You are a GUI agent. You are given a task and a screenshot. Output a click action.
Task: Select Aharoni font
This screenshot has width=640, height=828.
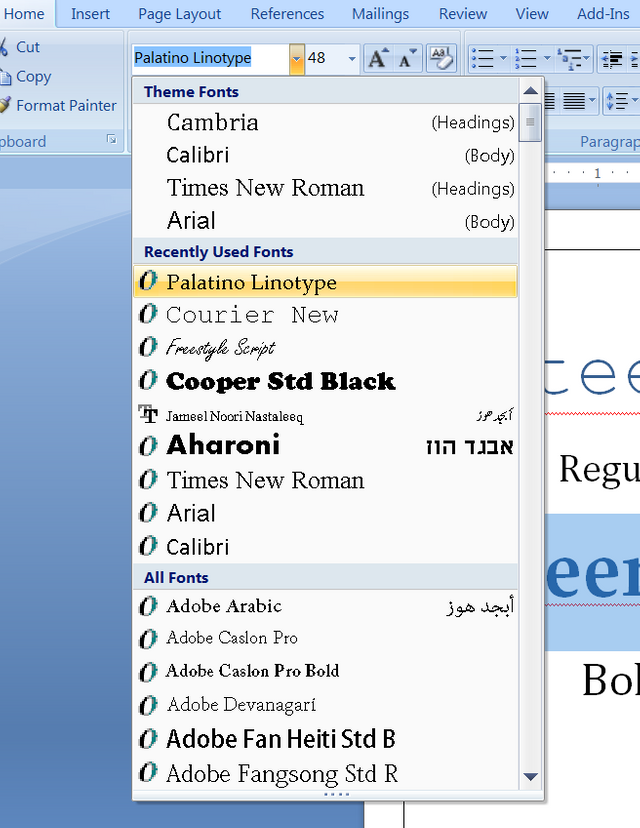pos(325,446)
